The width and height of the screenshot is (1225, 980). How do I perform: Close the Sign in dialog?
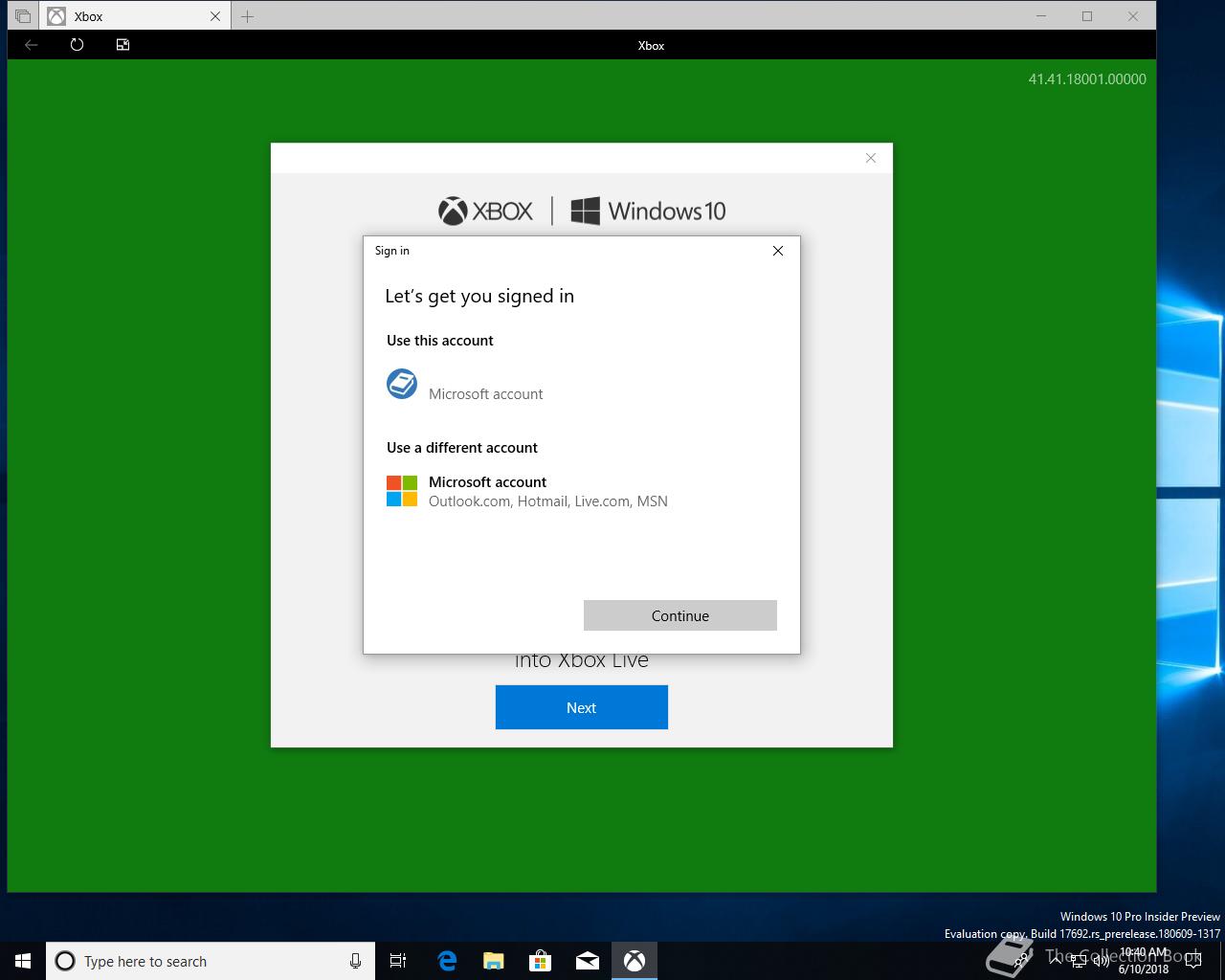(778, 251)
